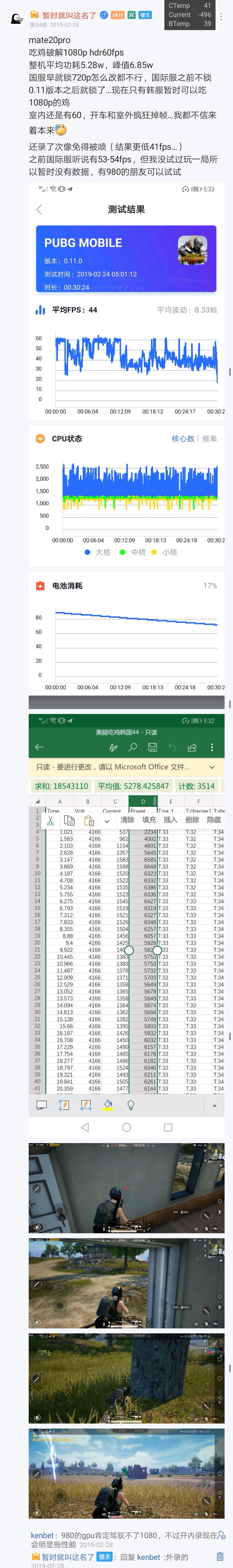Tap the Excel search magnifier icon
Screen dimensions: 233x1568
[x=133, y=747]
